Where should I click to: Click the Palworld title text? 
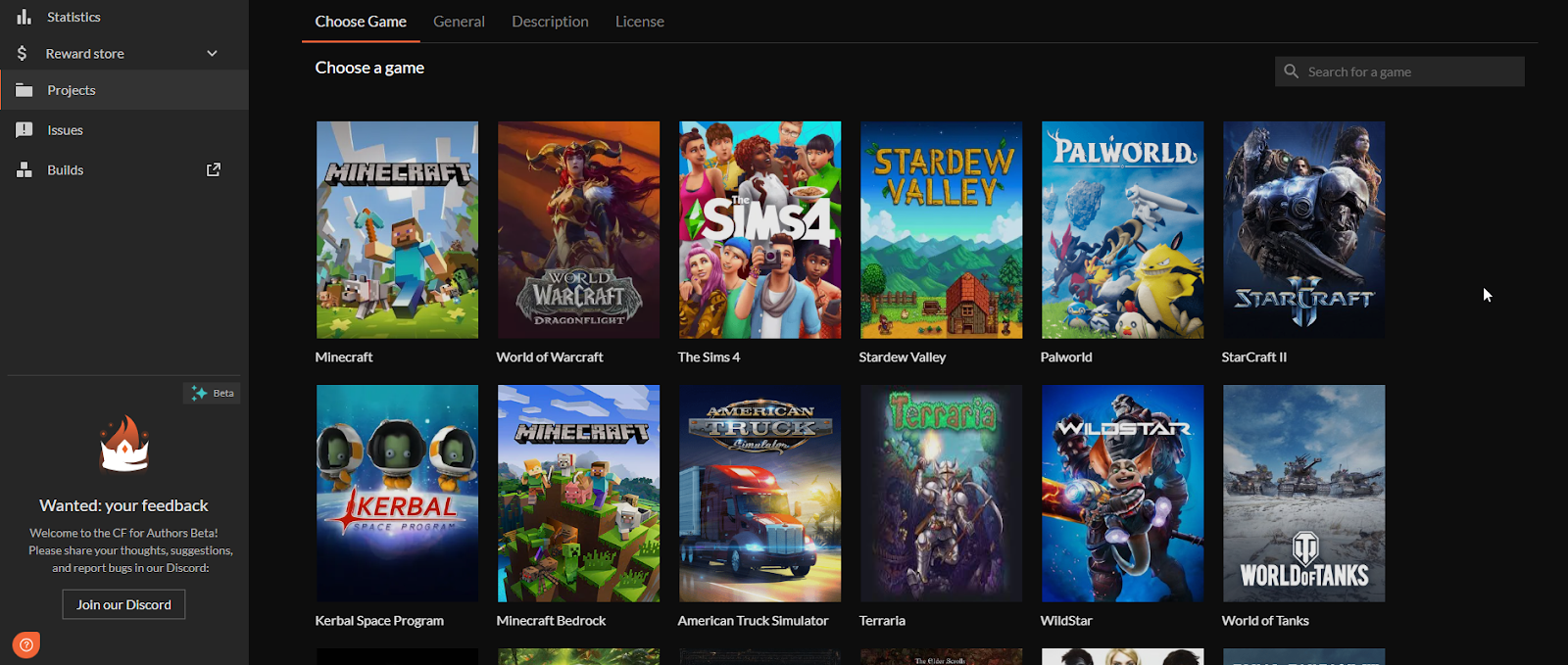1066,357
